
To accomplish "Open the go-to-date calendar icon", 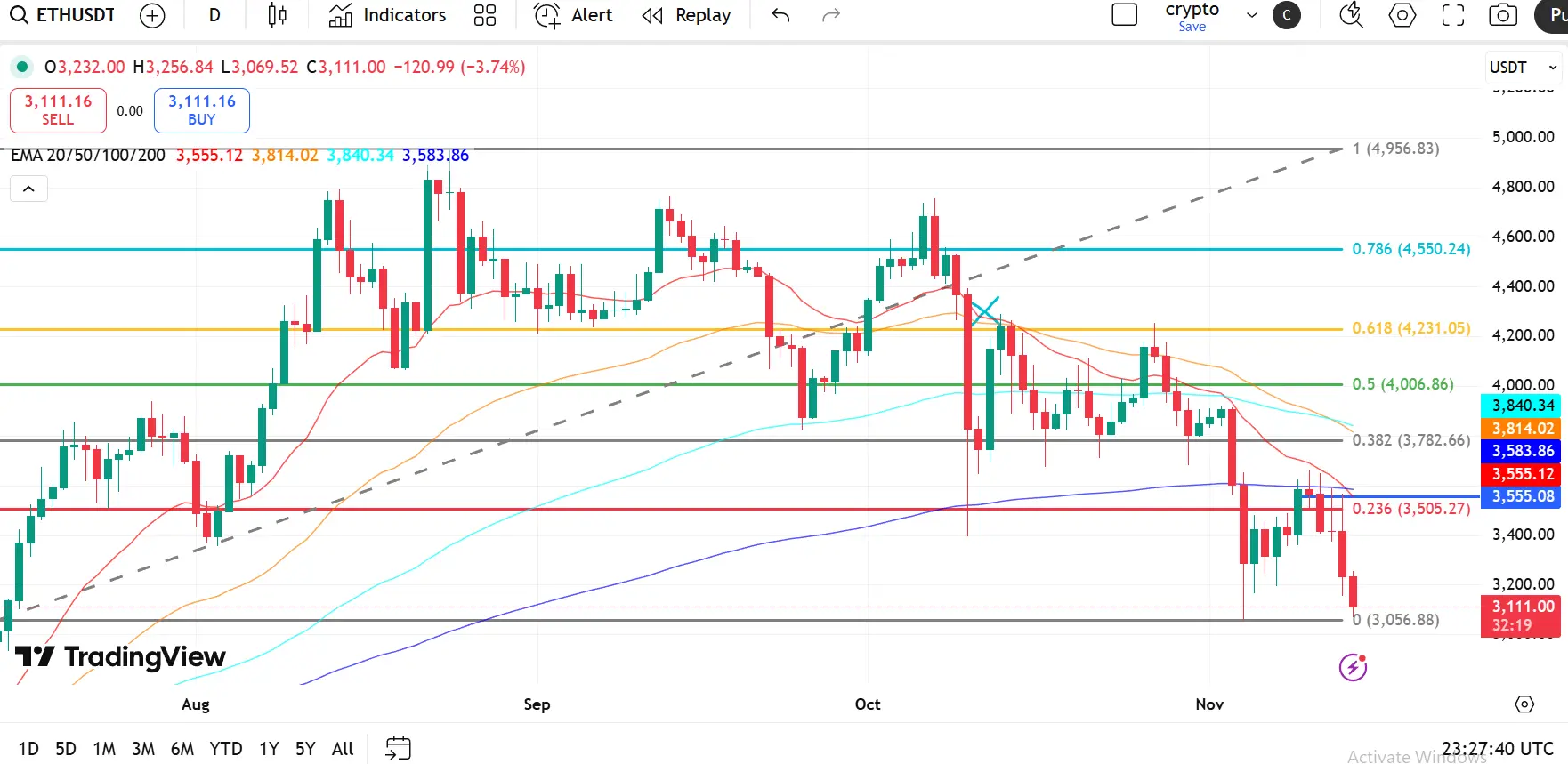I will coord(398,749).
